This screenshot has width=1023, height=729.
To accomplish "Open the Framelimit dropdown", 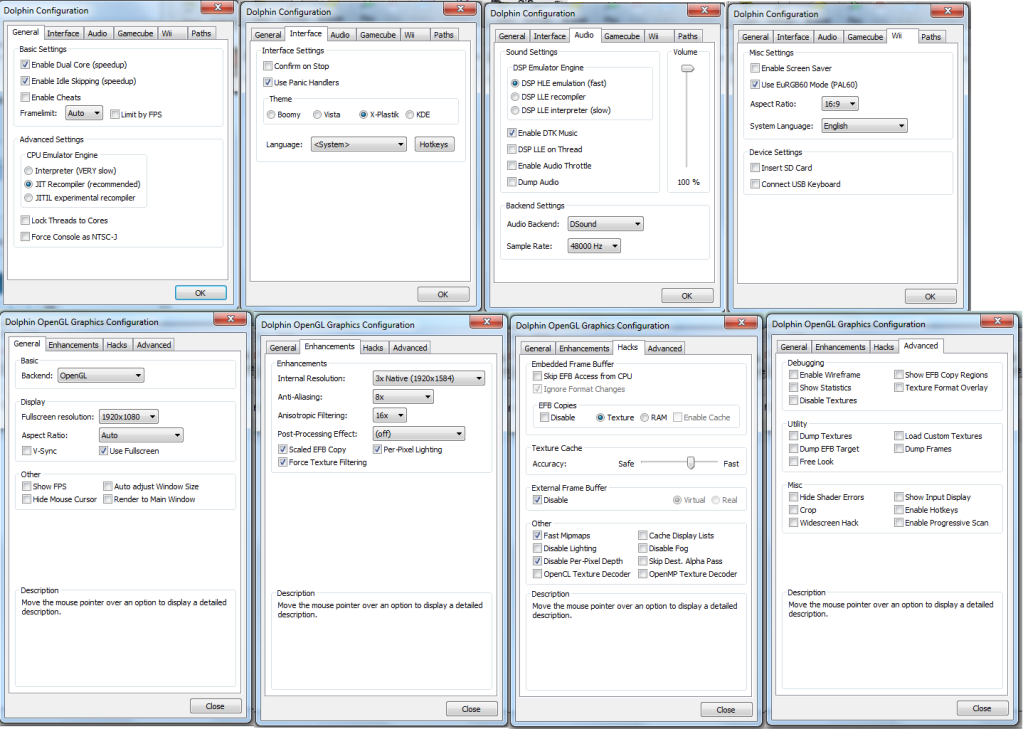I will pos(84,114).
